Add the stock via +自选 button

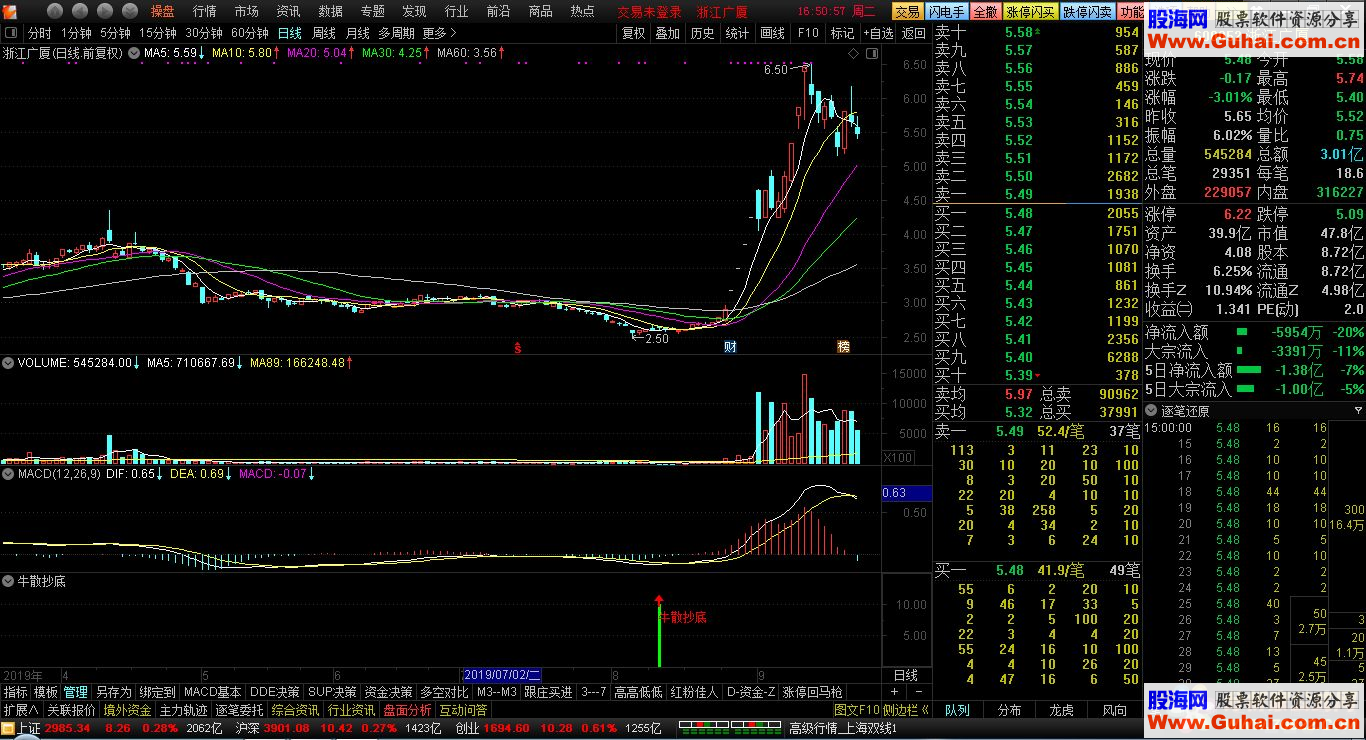point(877,33)
